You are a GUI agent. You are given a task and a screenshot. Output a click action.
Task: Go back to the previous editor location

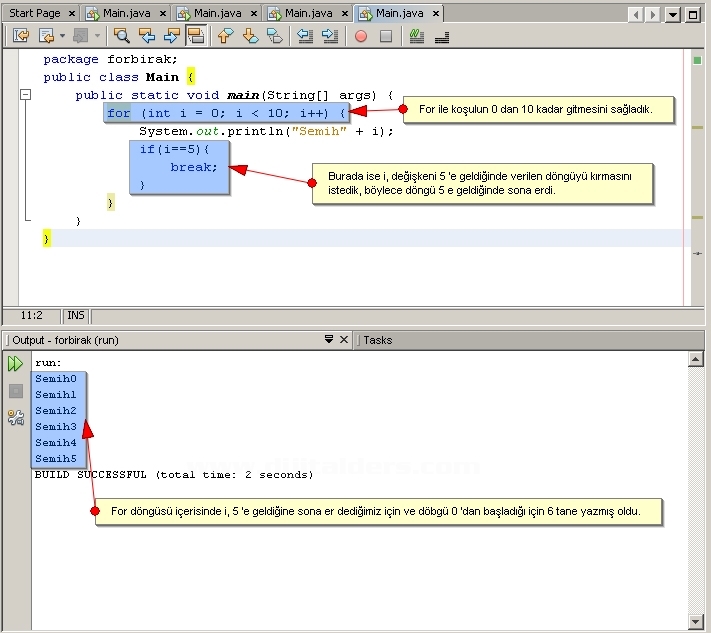tap(47, 35)
